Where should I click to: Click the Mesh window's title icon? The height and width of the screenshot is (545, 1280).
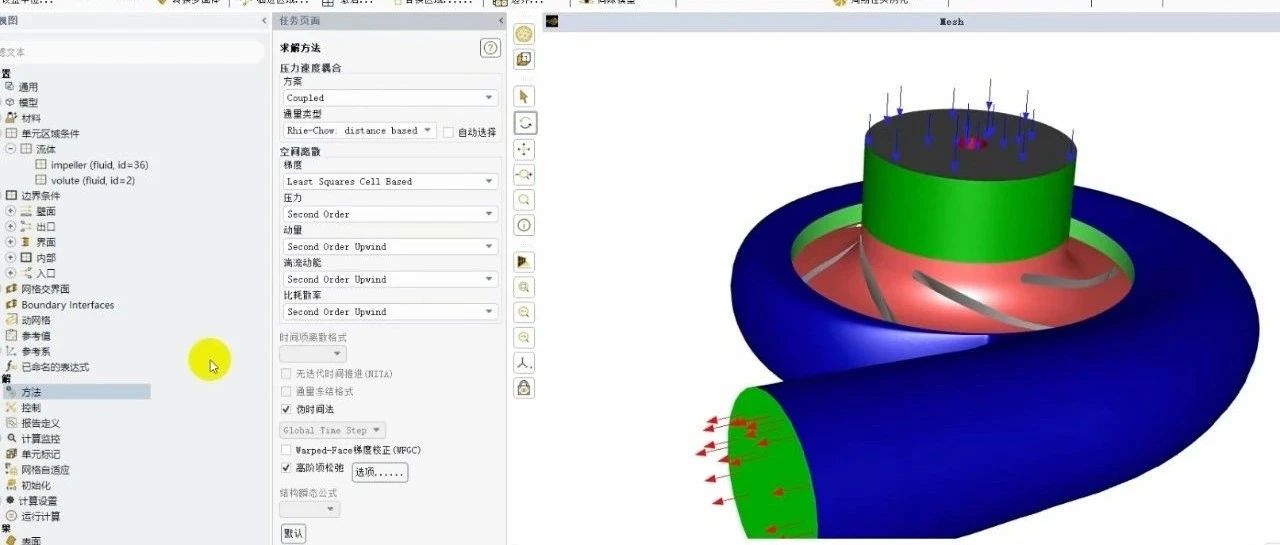552,21
